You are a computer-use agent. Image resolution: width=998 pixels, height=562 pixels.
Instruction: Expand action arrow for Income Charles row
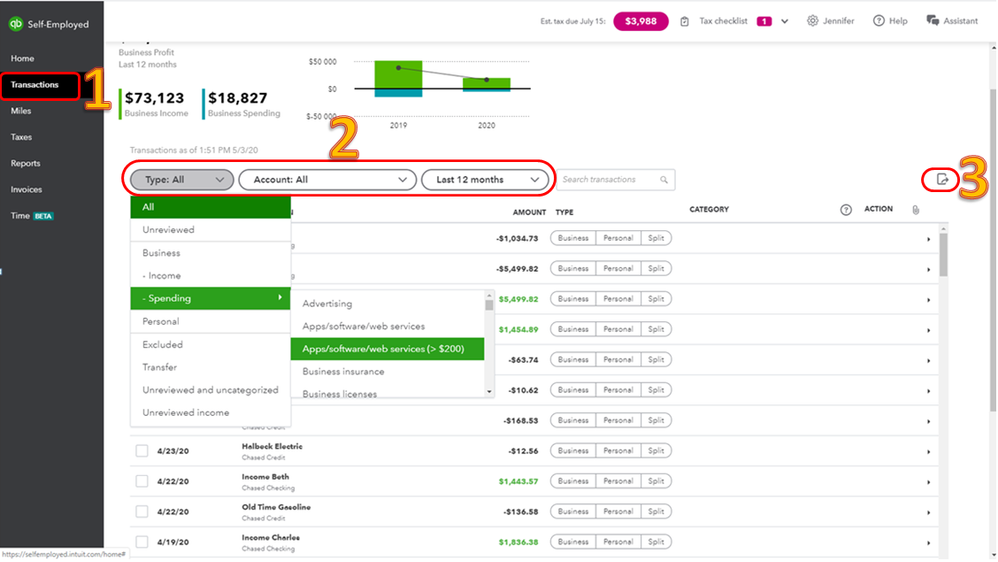[x=929, y=543]
